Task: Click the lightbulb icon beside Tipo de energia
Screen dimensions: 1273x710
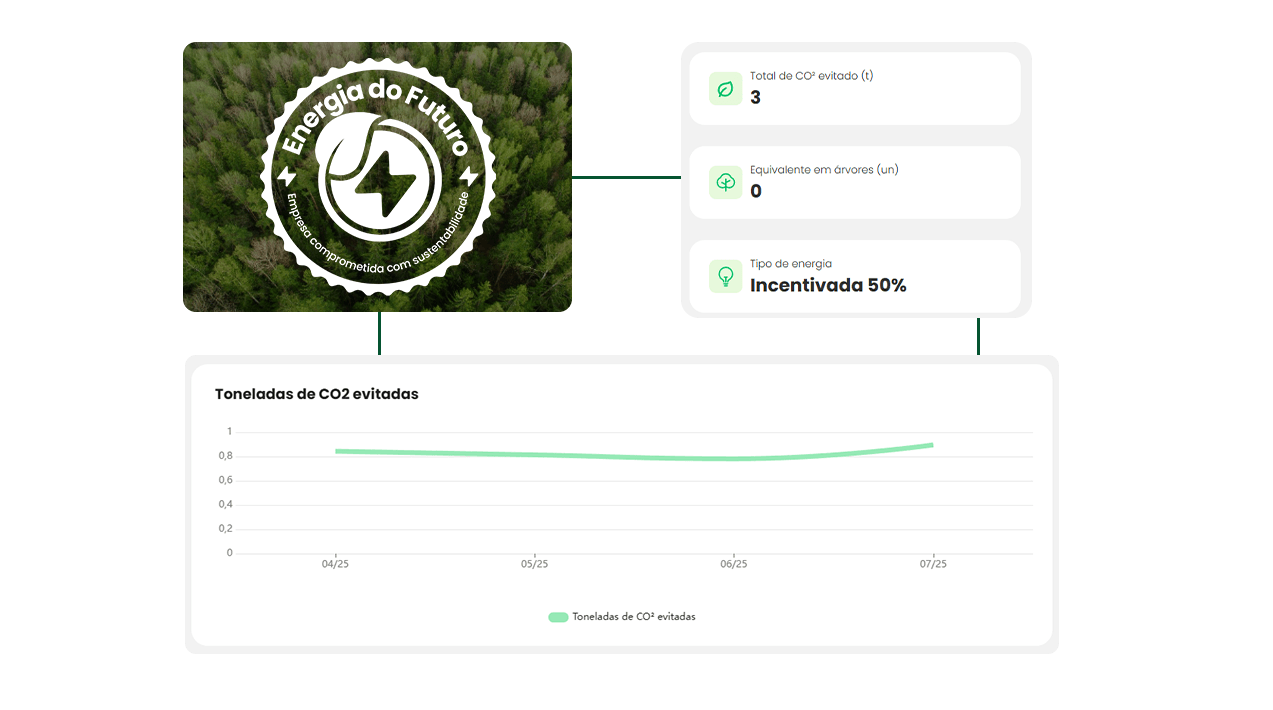Action: [x=725, y=276]
